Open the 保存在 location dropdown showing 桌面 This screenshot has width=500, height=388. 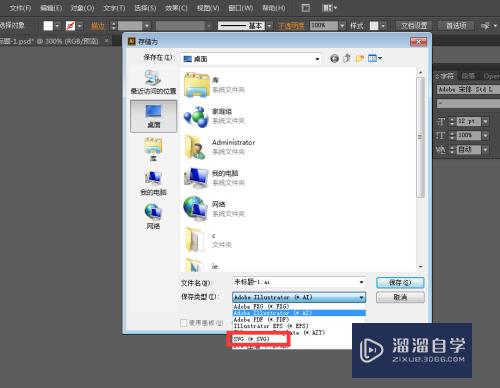252,59
